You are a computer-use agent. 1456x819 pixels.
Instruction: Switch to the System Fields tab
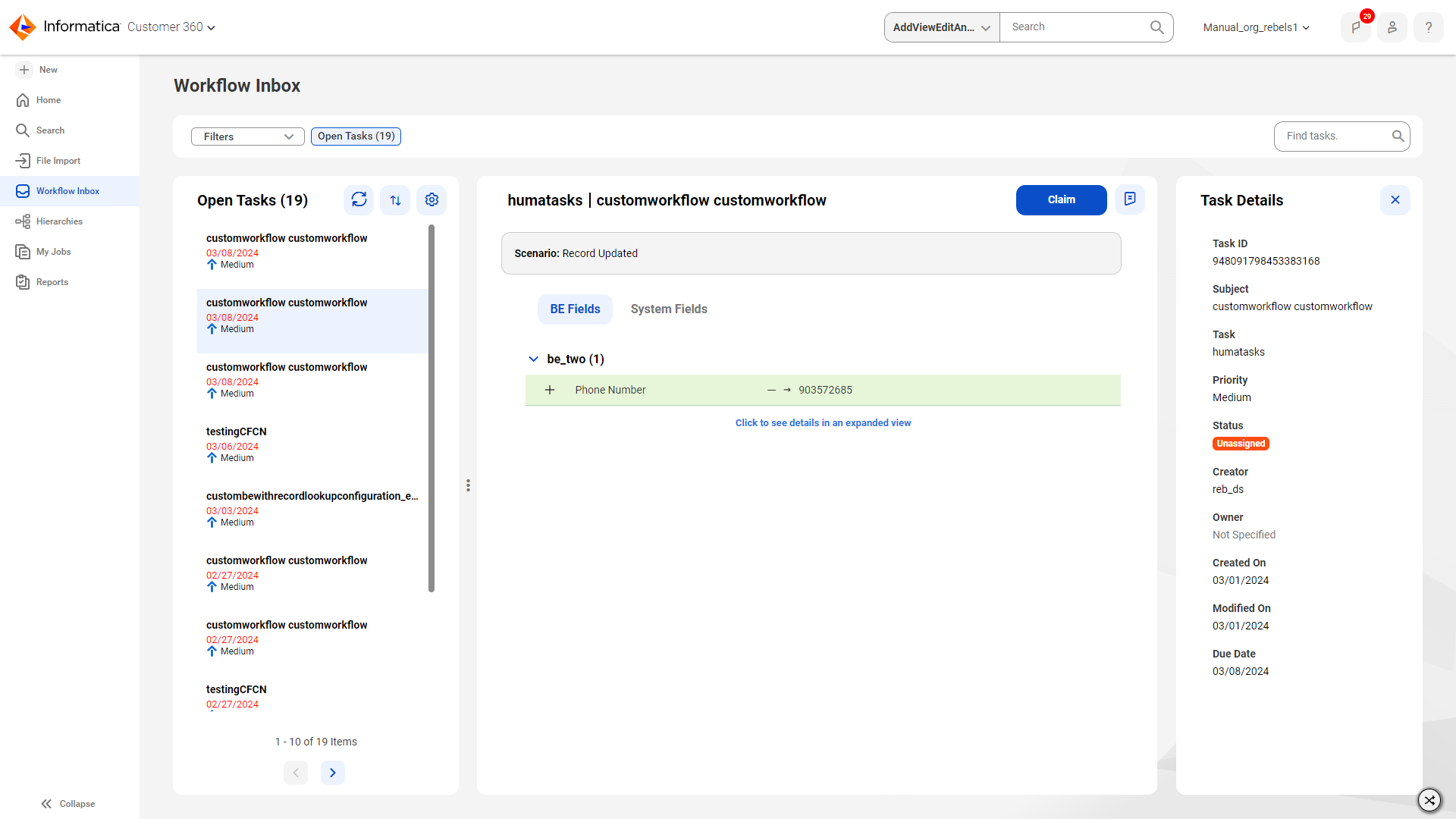[669, 309]
